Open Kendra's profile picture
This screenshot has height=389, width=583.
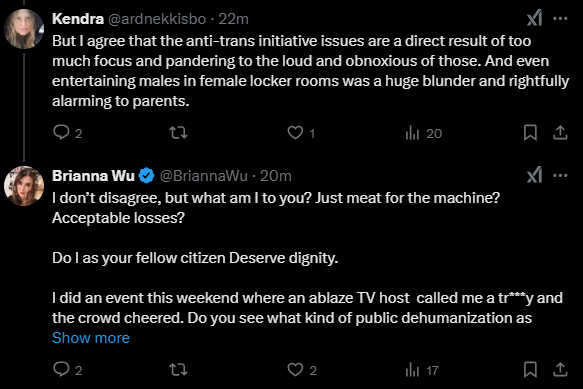click(24, 29)
